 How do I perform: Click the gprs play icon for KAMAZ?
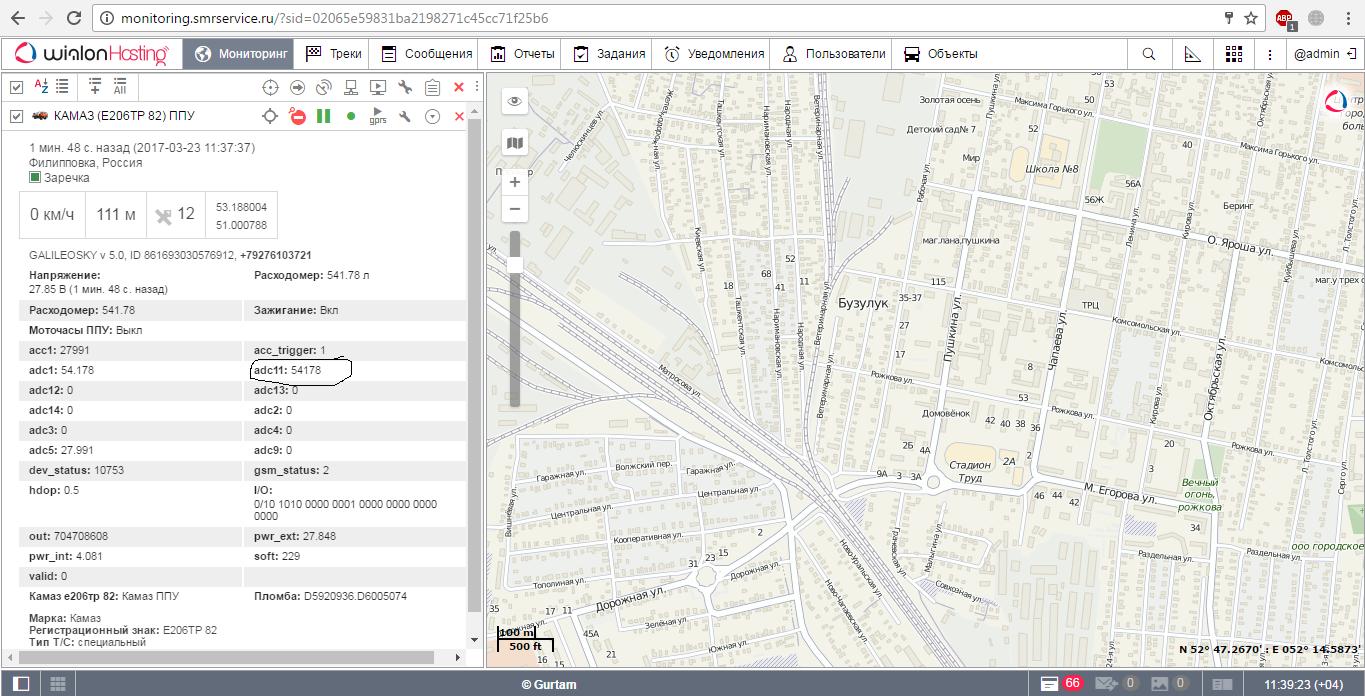pyautogui.click(x=378, y=116)
